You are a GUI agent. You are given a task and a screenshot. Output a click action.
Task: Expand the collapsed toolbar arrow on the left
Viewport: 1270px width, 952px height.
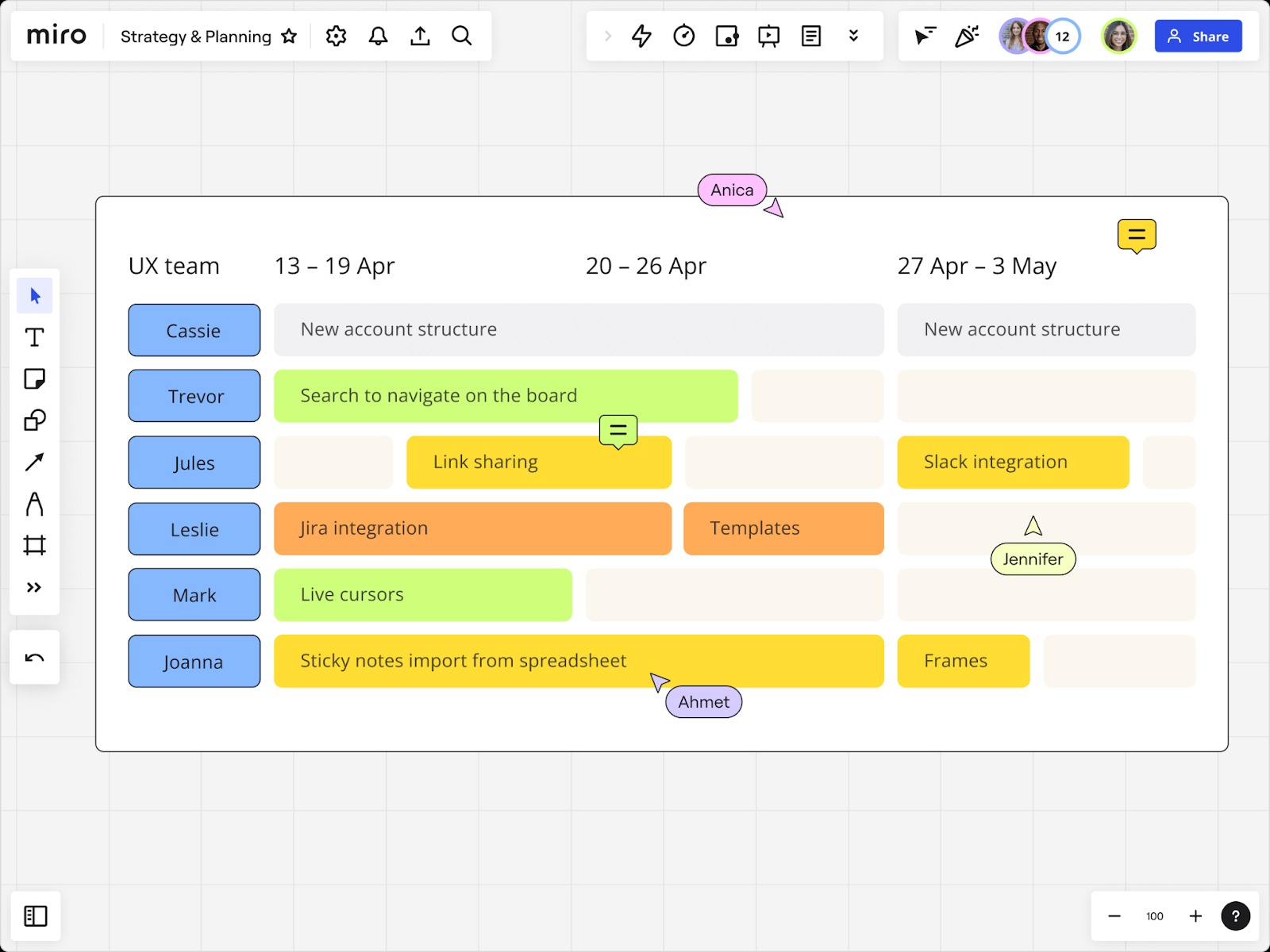pyautogui.click(x=608, y=36)
